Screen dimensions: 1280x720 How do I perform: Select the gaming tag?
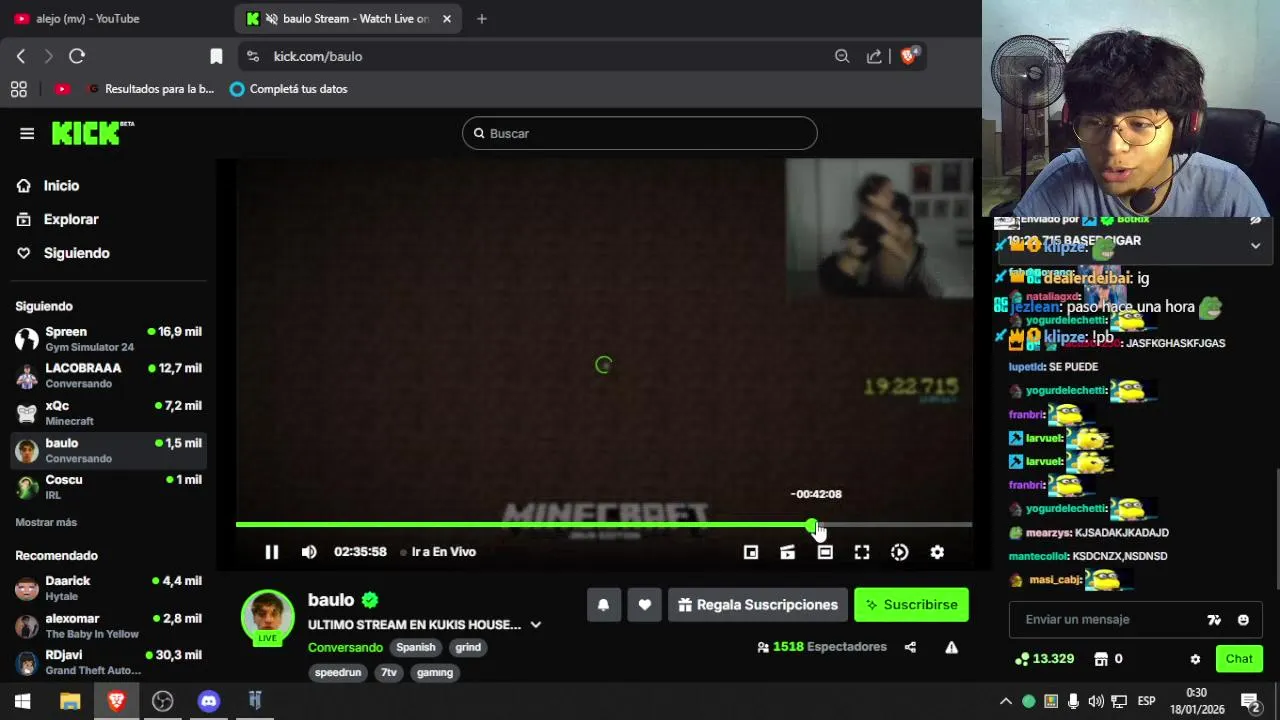[435, 673]
